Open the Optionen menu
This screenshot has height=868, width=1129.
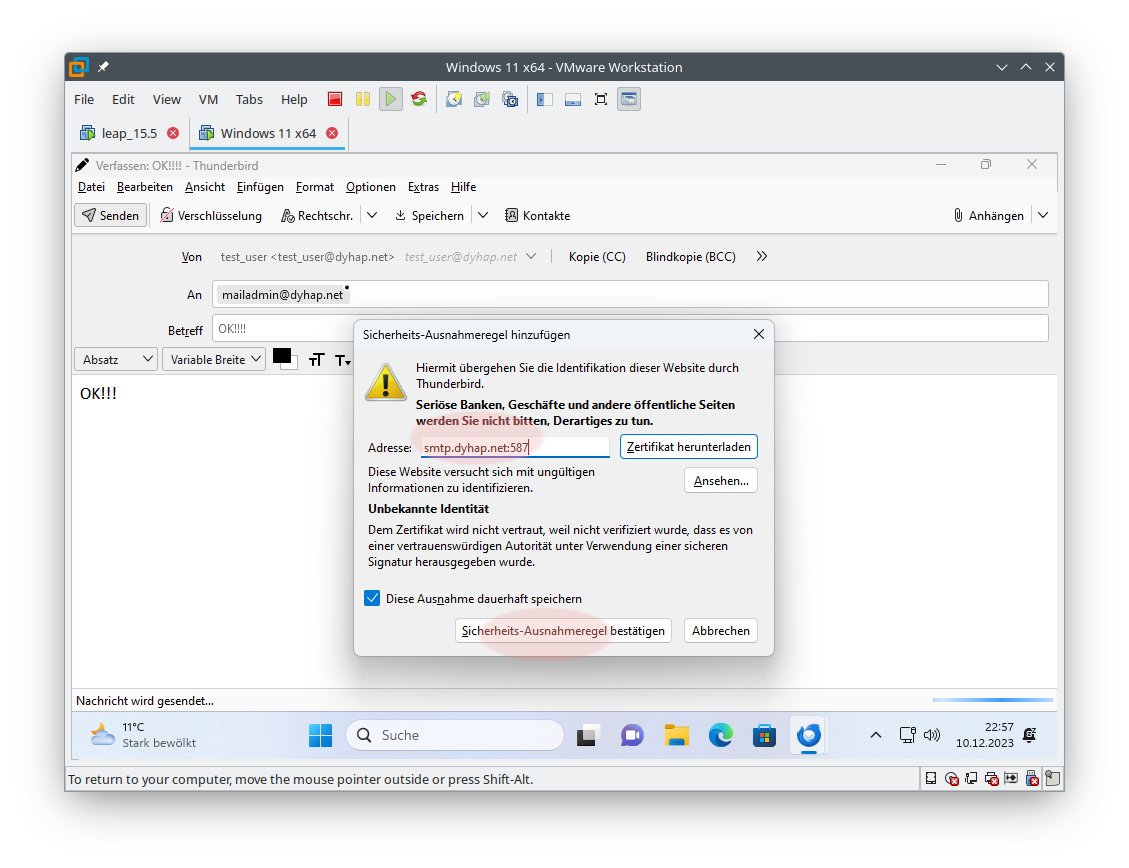click(x=371, y=186)
